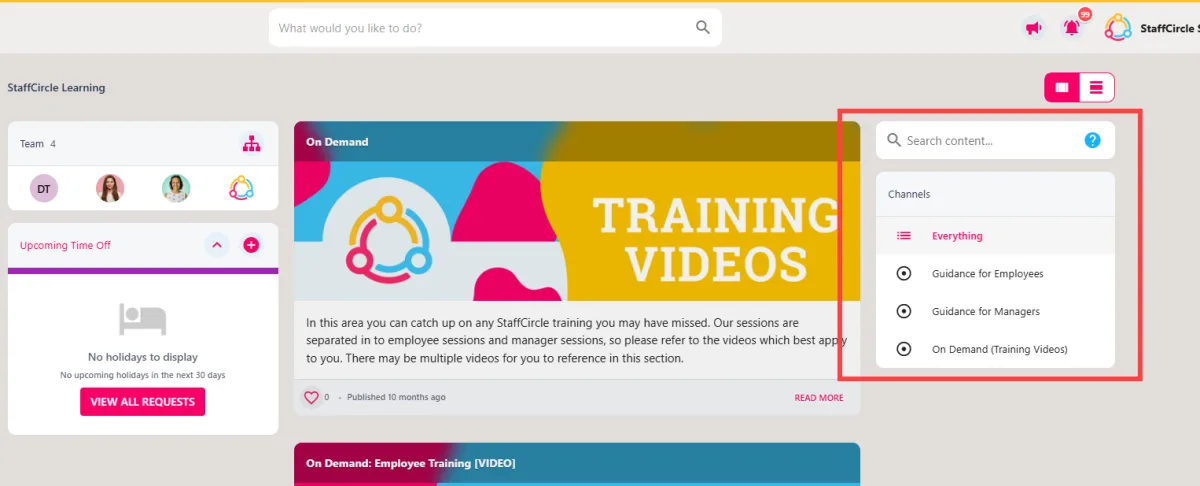1200x486 pixels.
Task: Open the announcements megaphone icon
Action: tap(1034, 28)
